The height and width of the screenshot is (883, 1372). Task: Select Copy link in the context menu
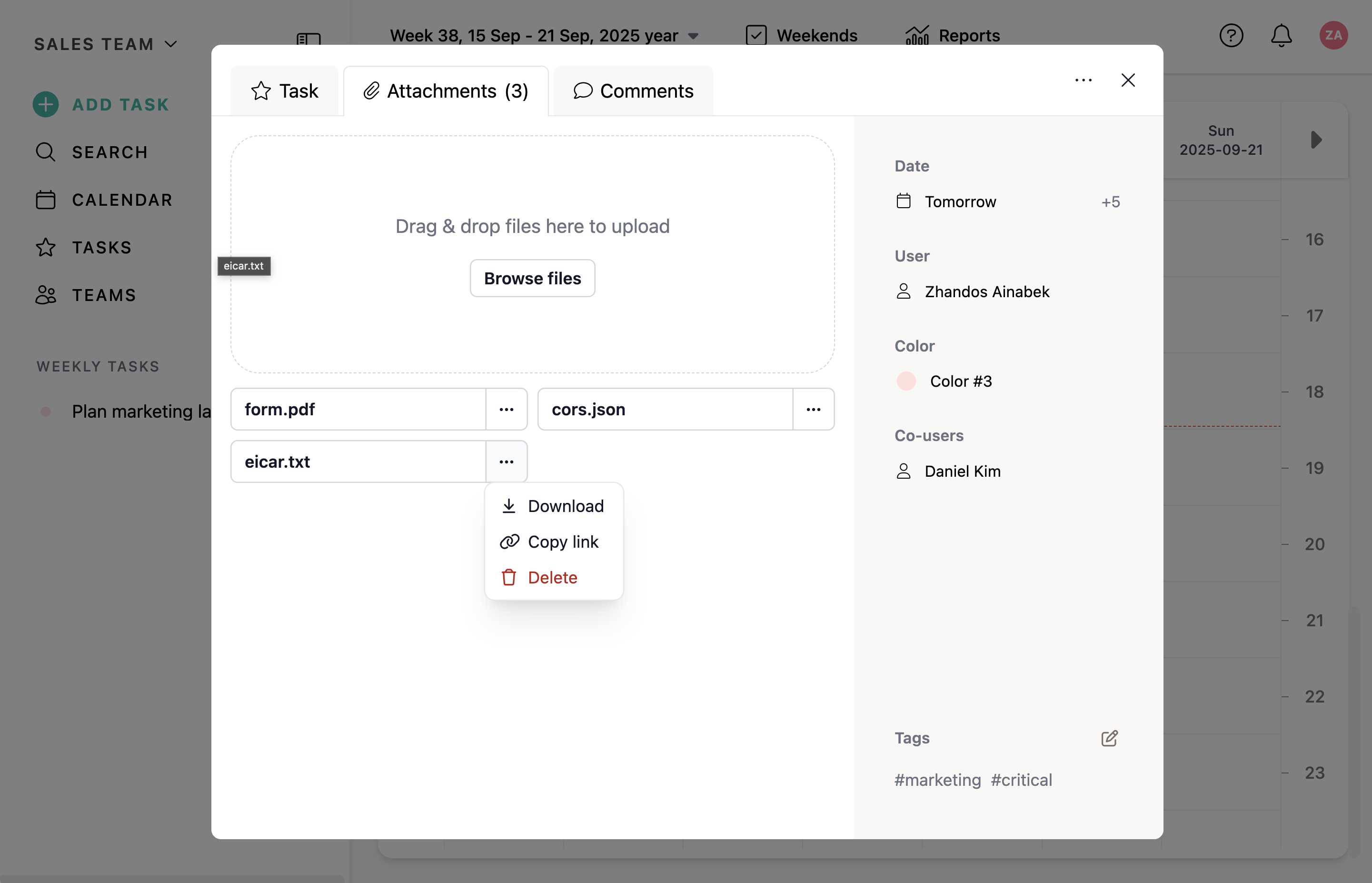click(x=562, y=542)
